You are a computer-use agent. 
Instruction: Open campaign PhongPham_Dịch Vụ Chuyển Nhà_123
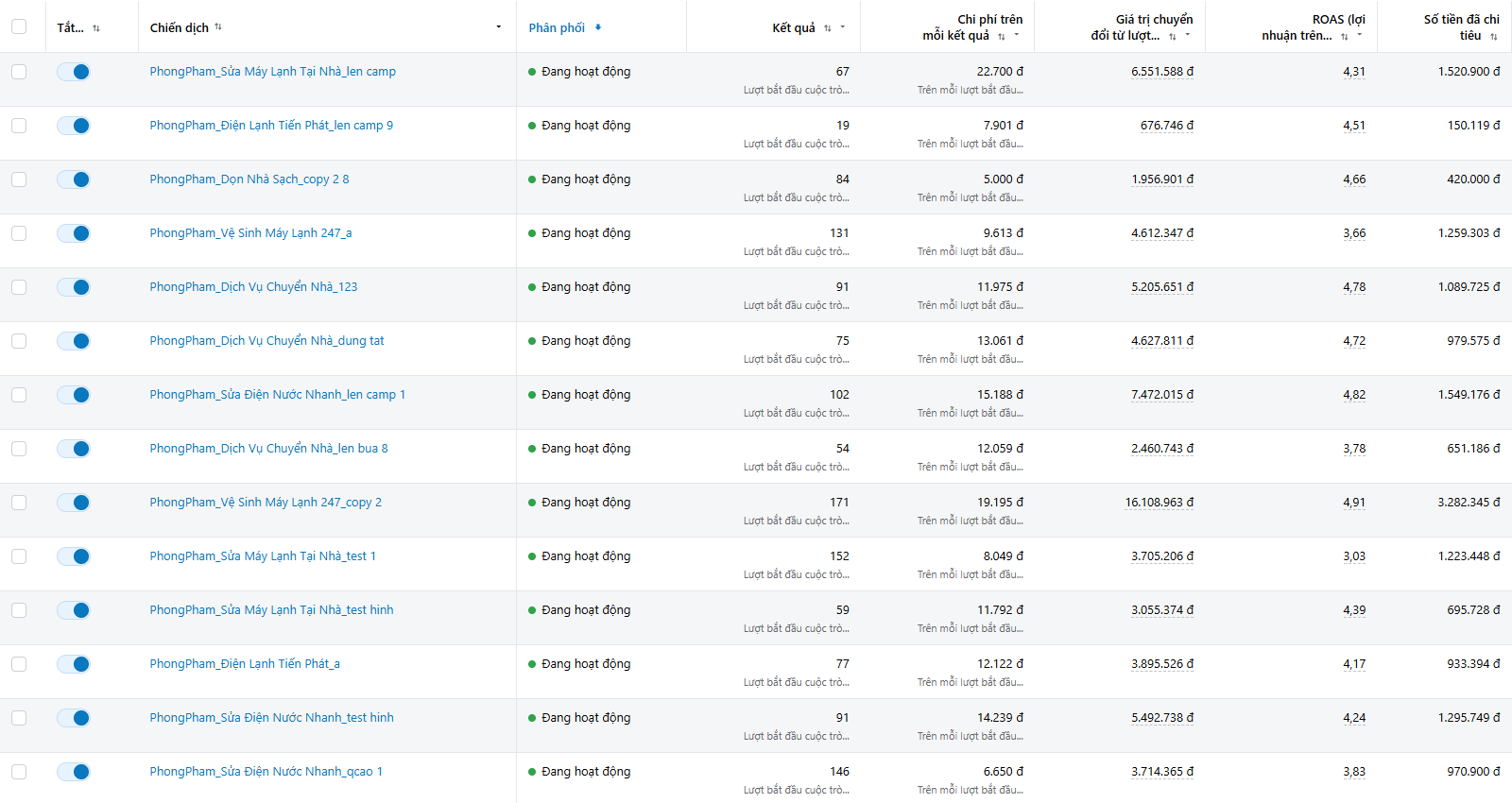(253, 287)
